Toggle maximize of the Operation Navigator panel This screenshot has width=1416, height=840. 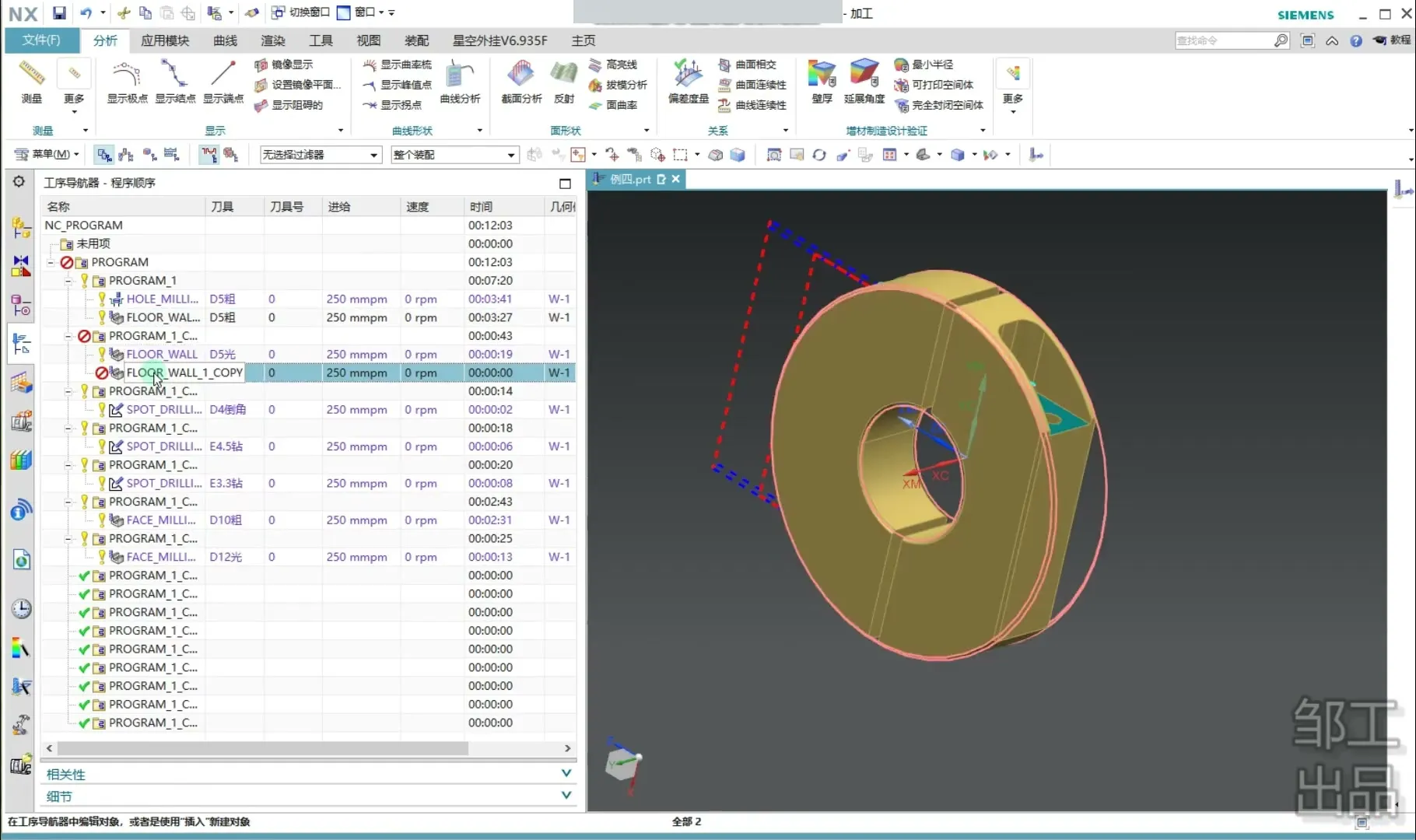pyautogui.click(x=565, y=184)
